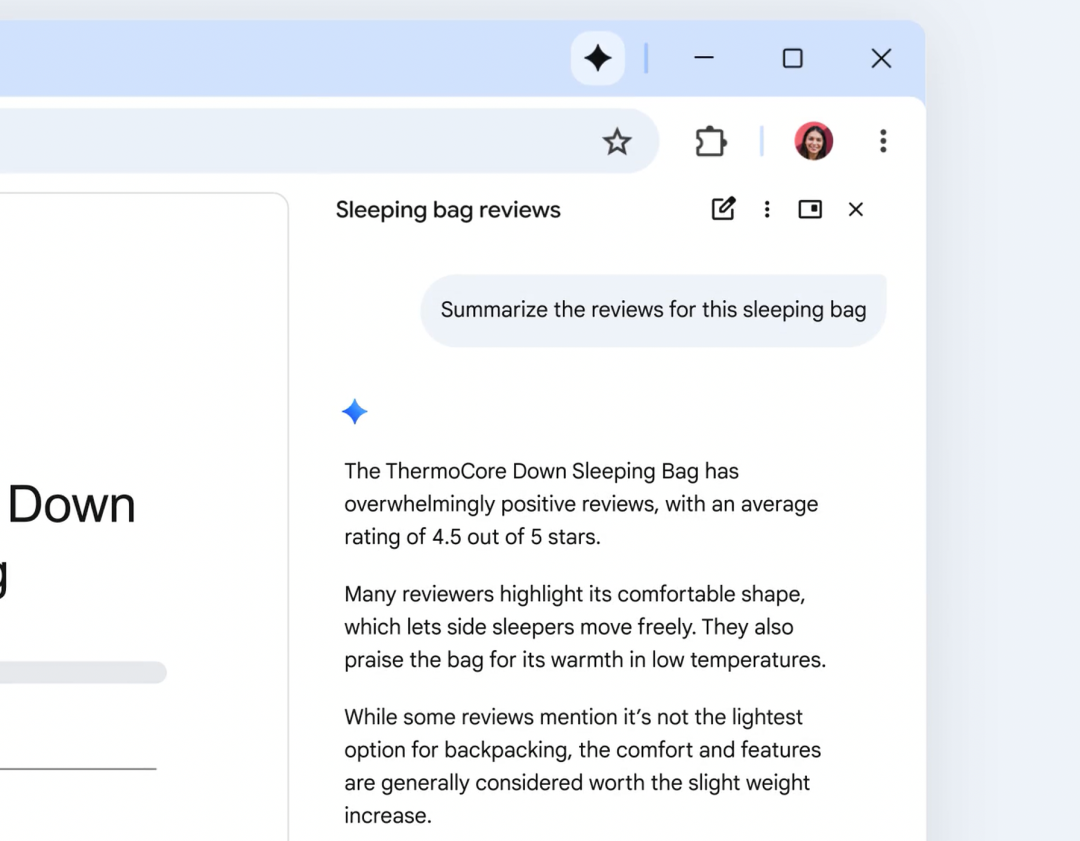Click the ThermoCore rating sentence in the summary

click(x=580, y=503)
